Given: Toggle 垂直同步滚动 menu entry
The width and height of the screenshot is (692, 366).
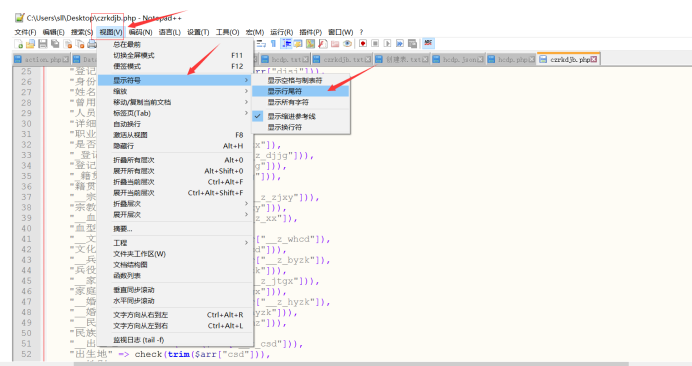Looking at the screenshot, I should click(175, 290).
